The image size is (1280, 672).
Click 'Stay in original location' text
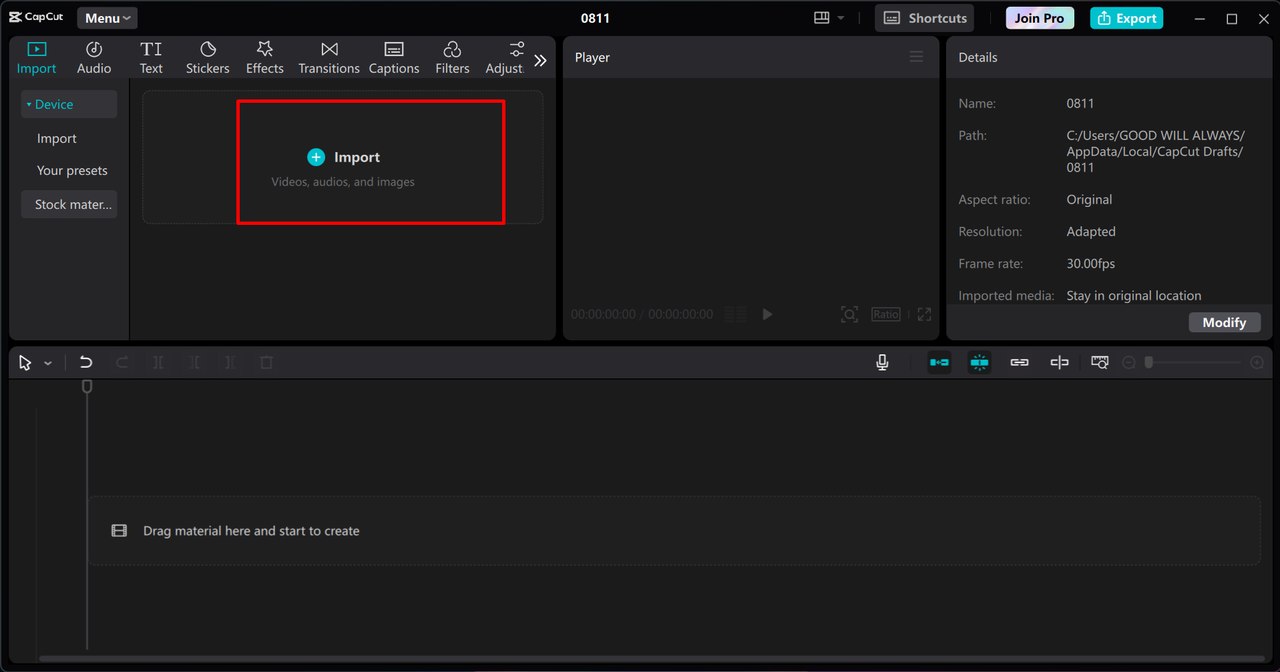tap(1134, 295)
